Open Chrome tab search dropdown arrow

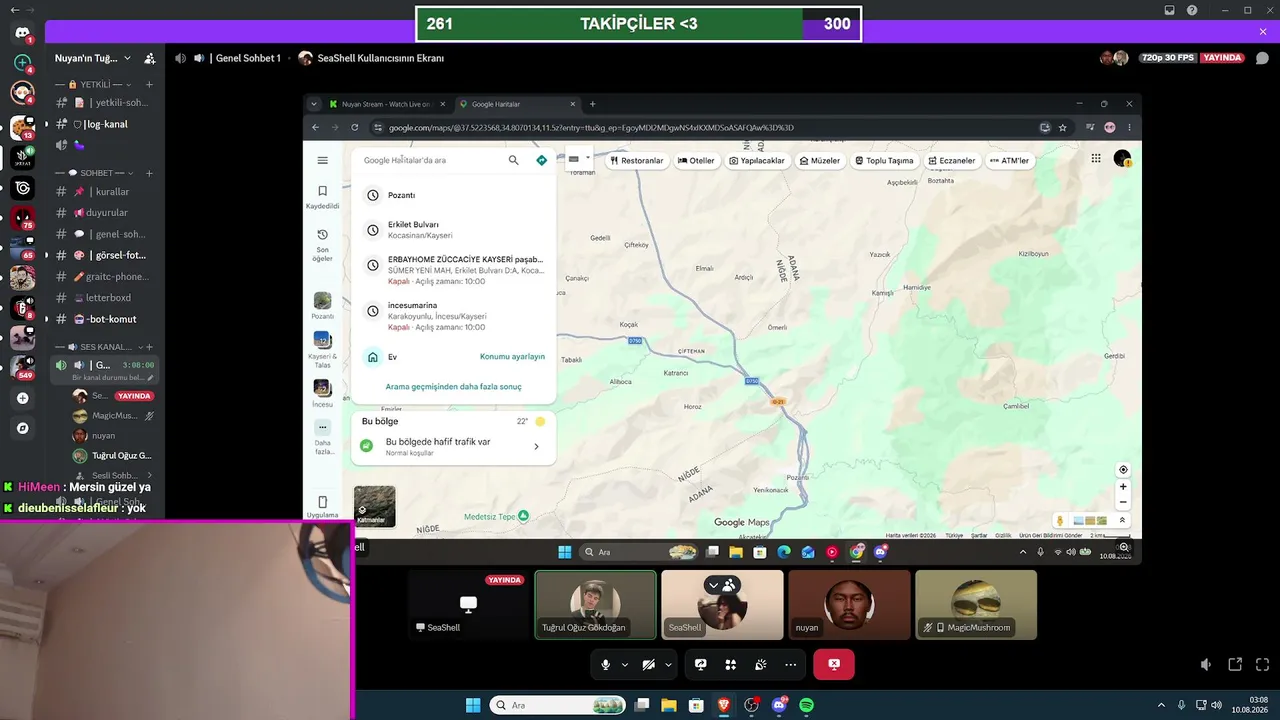(x=314, y=104)
